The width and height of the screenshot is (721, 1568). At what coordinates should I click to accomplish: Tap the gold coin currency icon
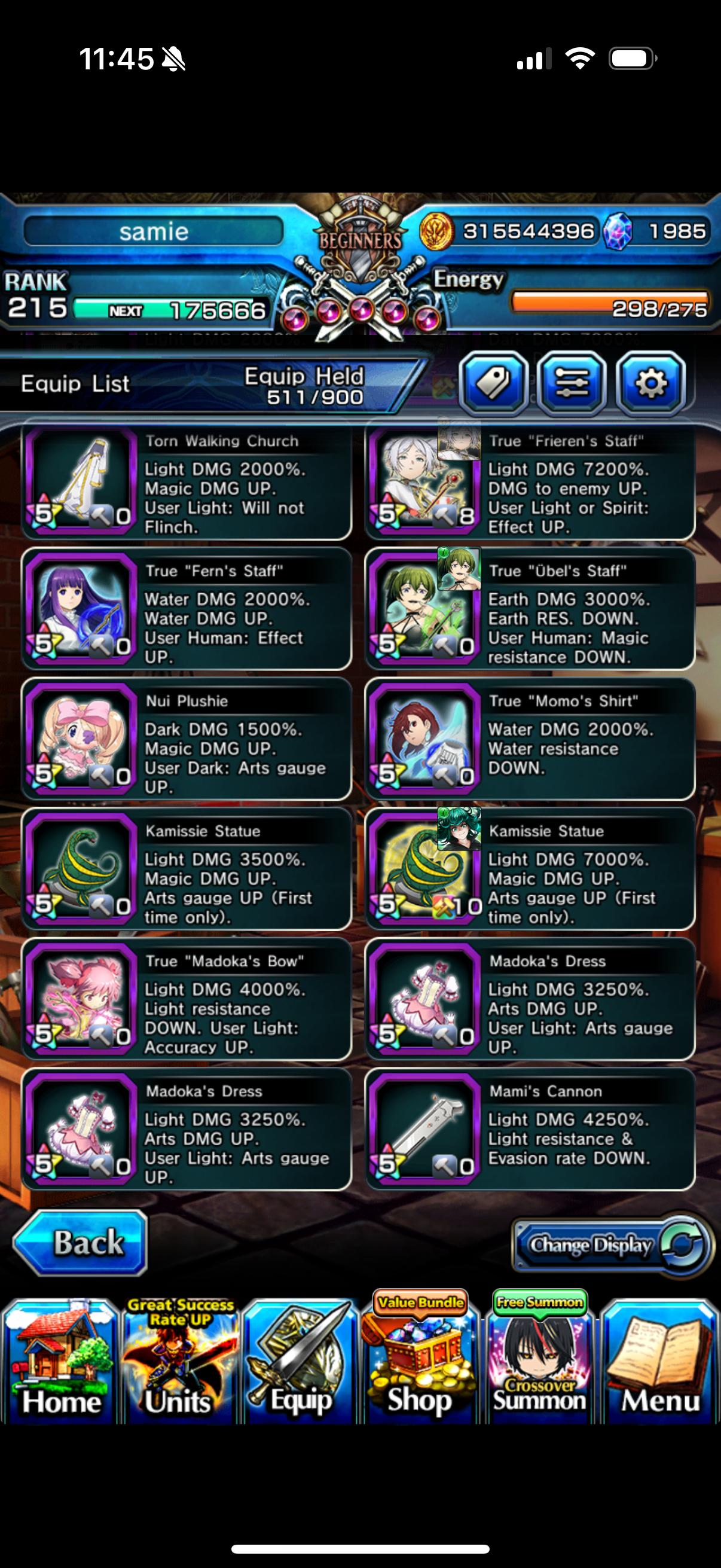436,231
